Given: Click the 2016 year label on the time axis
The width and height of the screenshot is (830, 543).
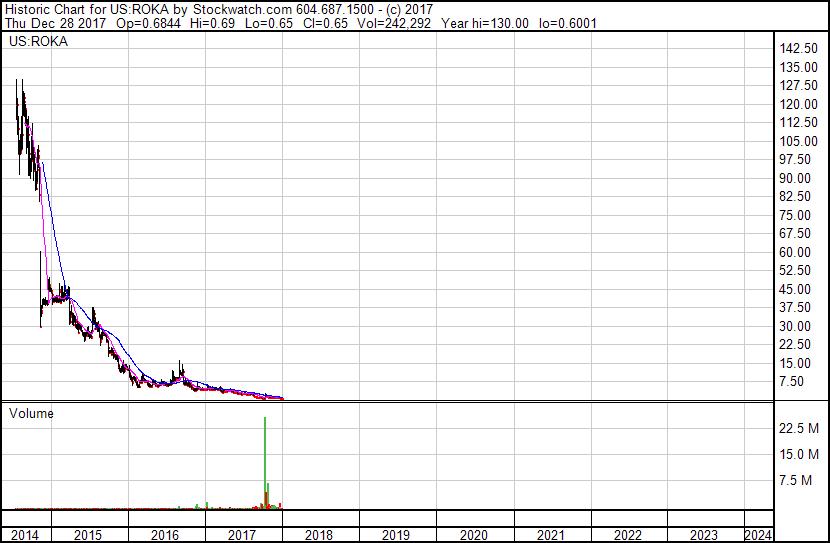Looking at the screenshot, I should (x=165, y=535).
